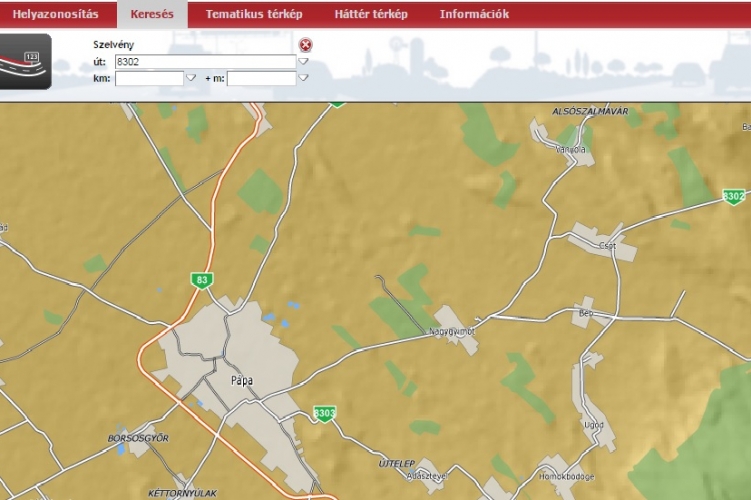Click the út input field containing 8302

(205, 62)
